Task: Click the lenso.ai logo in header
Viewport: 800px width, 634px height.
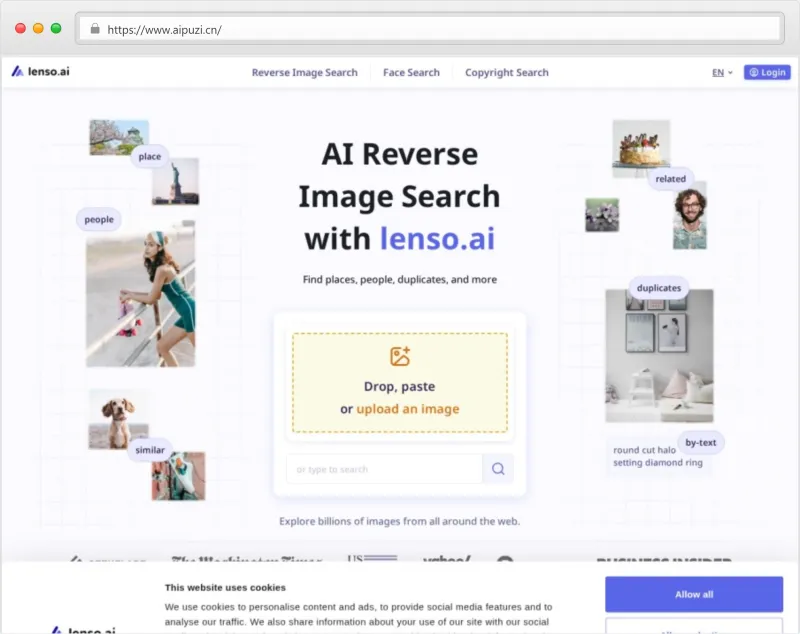Action: click(40, 71)
